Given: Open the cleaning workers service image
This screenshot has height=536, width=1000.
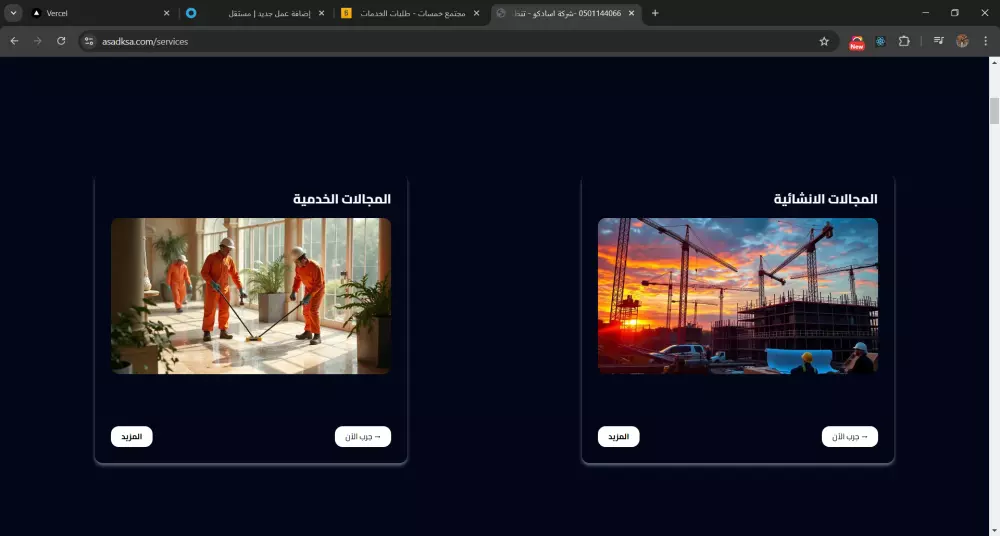Looking at the screenshot, I should coord(251,296).
